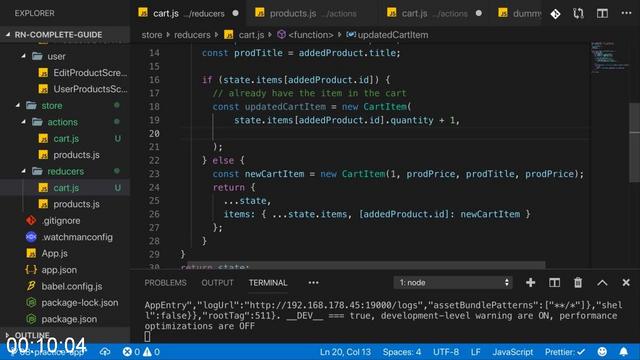This screenshot has width=640, height=360.
Task: Open more panel tabs ellipsis
Action: 313,282
